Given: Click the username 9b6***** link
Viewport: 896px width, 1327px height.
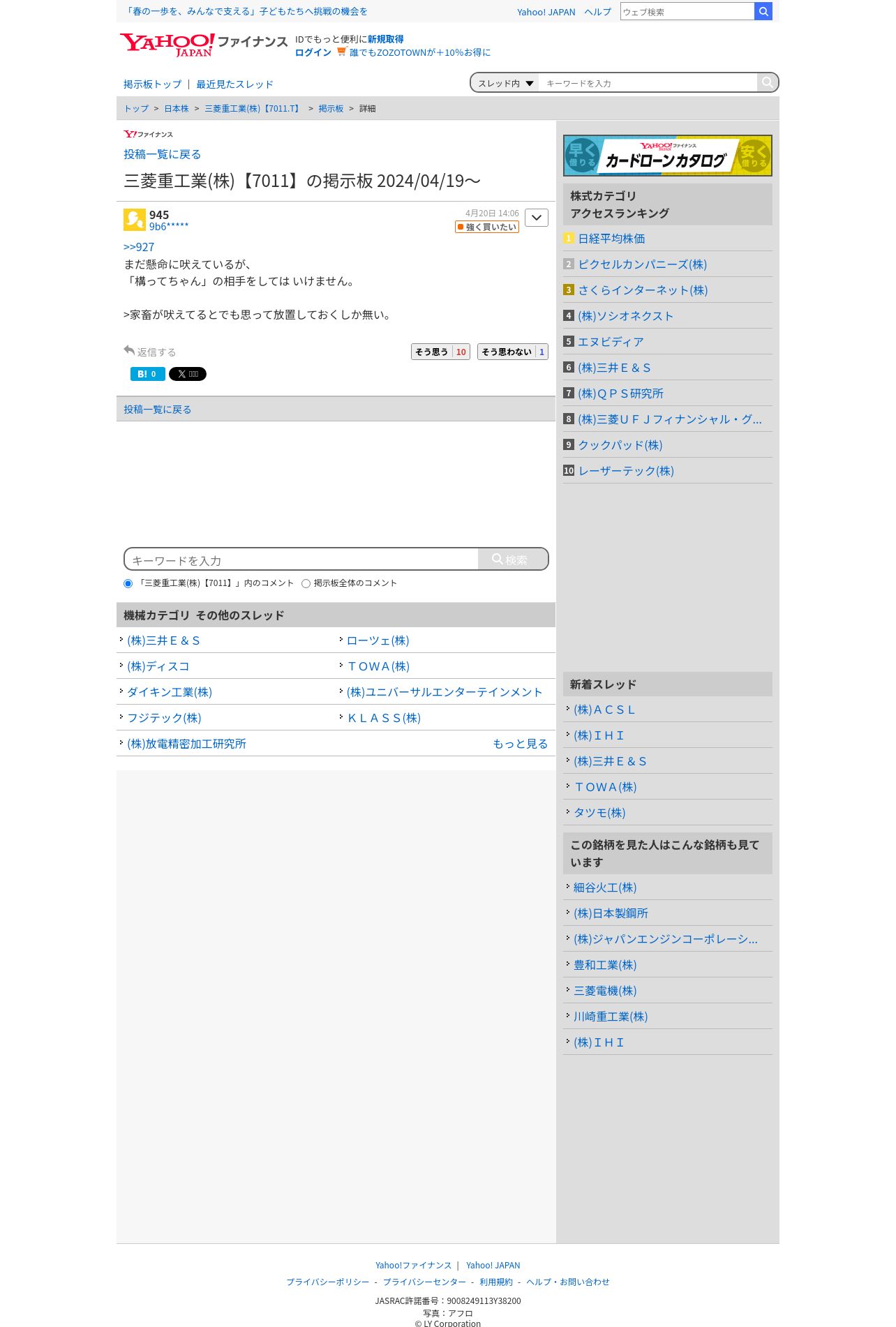Looking at the screenshot, I should [169, 227].
